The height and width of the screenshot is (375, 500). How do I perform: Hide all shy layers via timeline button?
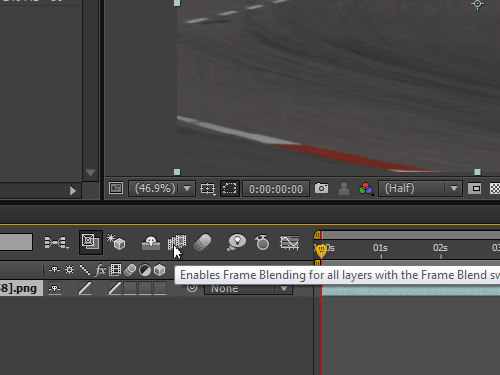pos(151,242)
